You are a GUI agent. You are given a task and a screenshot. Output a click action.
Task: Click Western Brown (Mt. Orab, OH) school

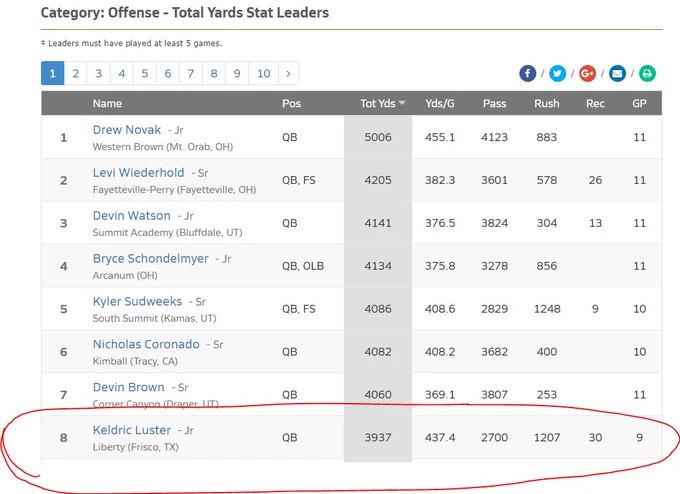163,147
